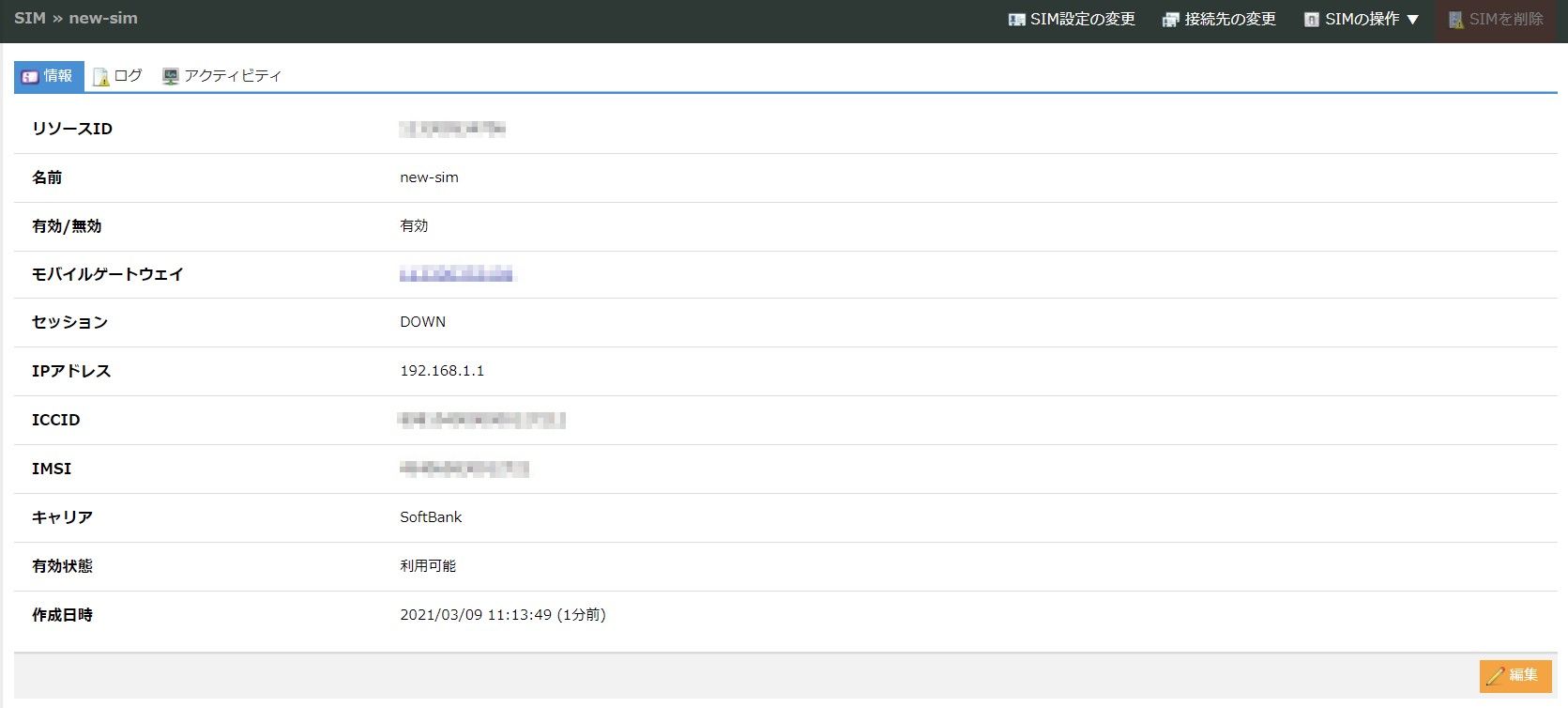Image resolution: width=1568 pixels, height=708 pixels.
Task: Click the SIMを削除 button label
Action: (1506, 20)
